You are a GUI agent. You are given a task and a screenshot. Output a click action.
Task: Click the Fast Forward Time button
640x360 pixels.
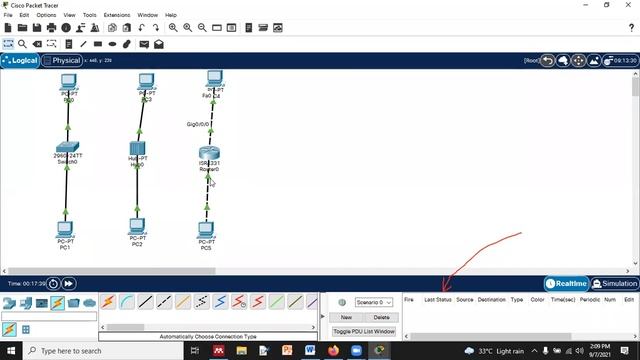tap(69, 283)
